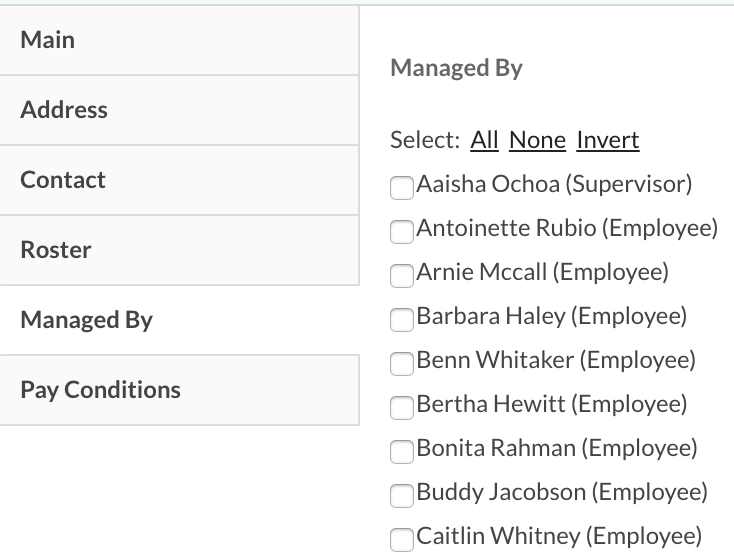Invert the current selection
Viewport: 734px width, 560px height.
pyautogui.click(x=608, y=140)
